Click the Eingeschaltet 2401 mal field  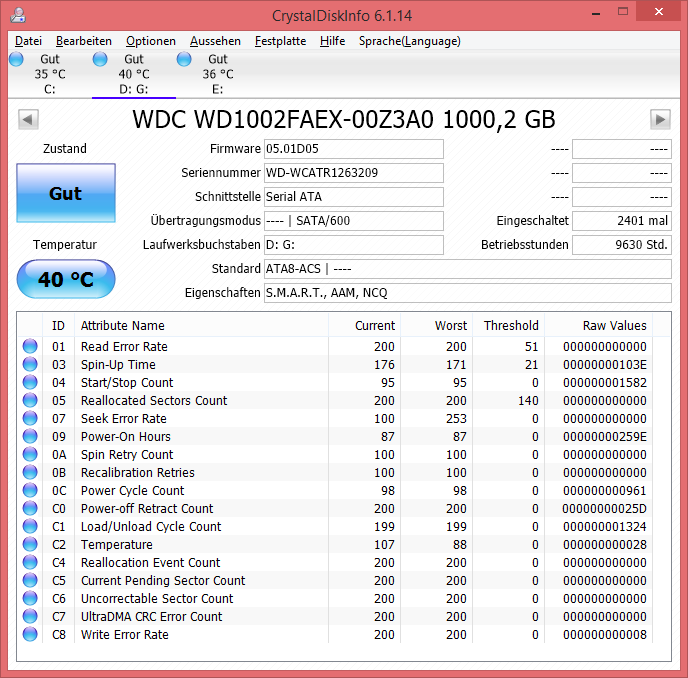(622, 221)
